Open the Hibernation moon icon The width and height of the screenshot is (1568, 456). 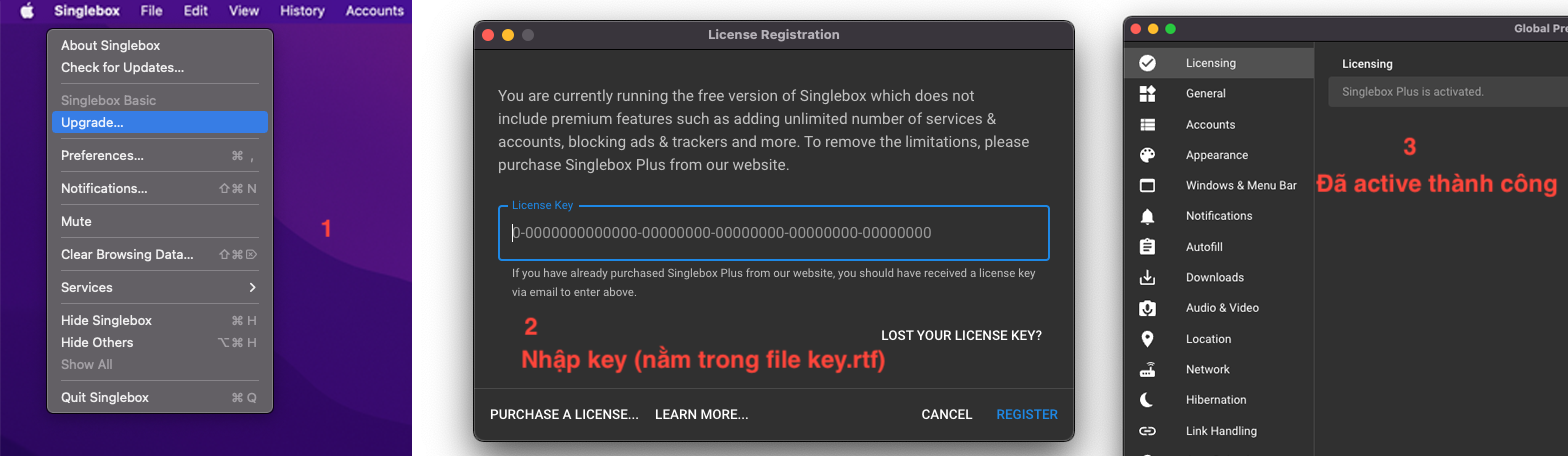pyautogui.click(x=1148, y=400)
